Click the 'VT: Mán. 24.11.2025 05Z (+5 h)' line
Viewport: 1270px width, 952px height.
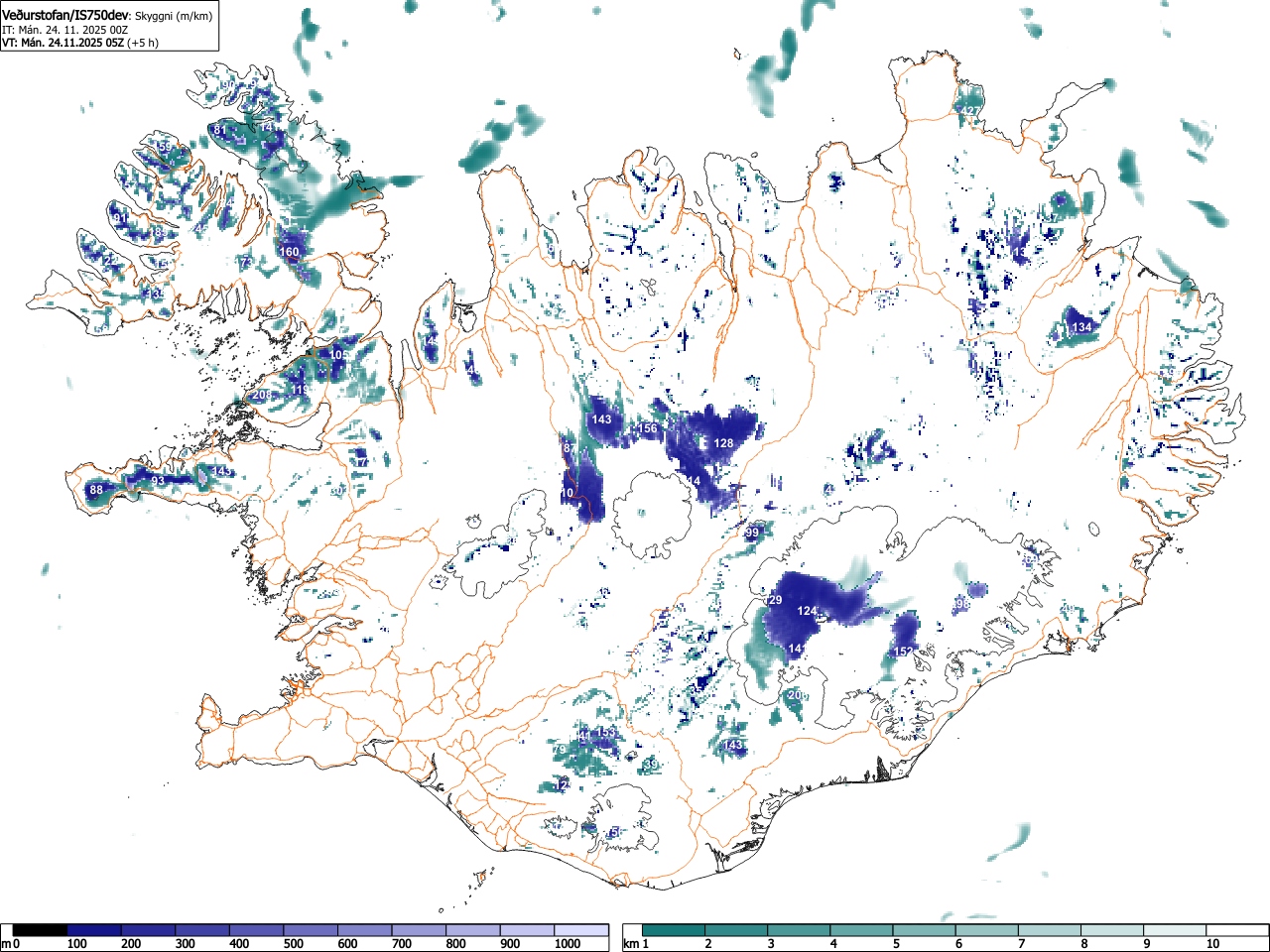80,43
